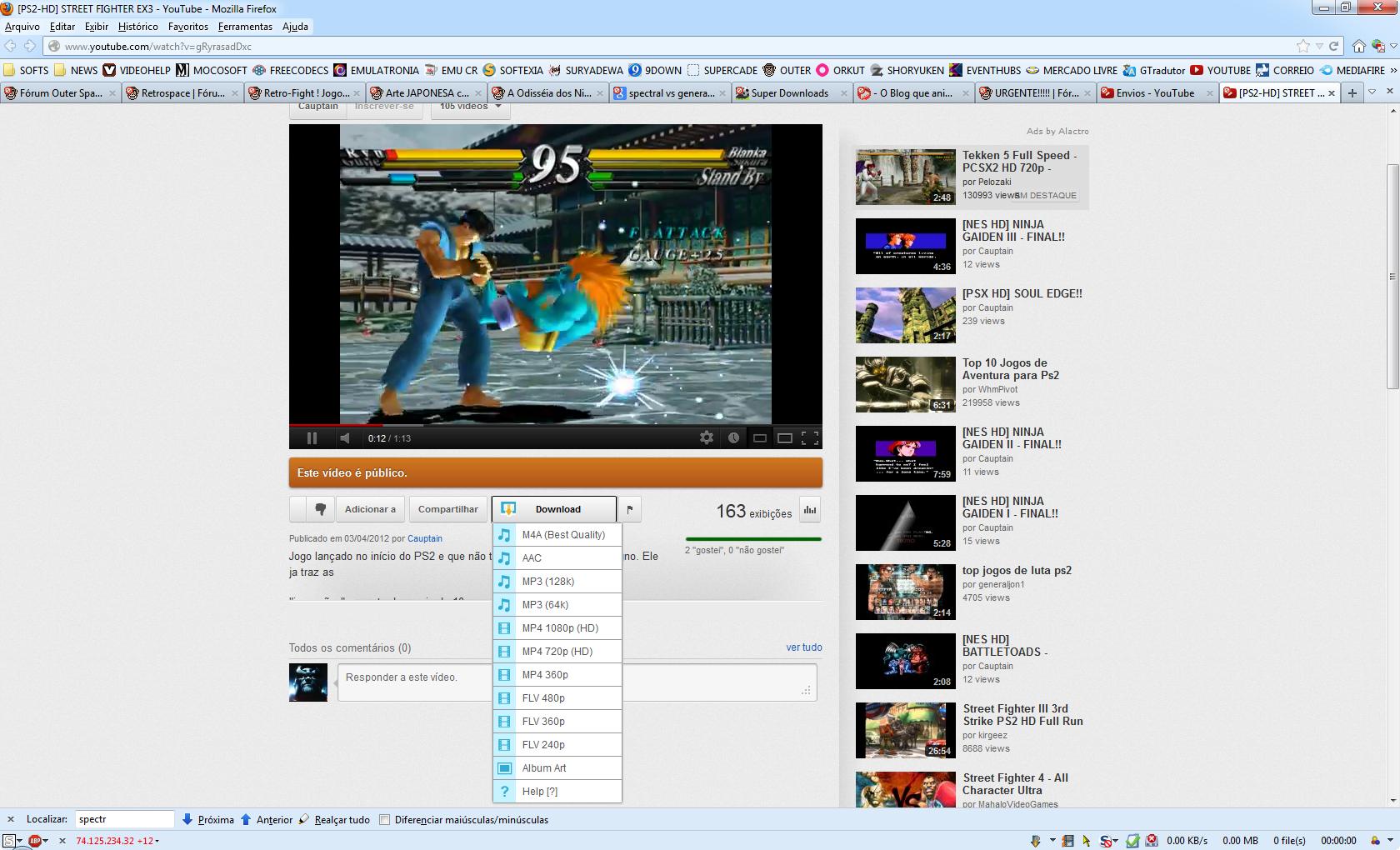Open Top 10 Jogos de Aventura para Ps2
The width and height of the screenshot is (1400, 850).
tap(1011, 369)
